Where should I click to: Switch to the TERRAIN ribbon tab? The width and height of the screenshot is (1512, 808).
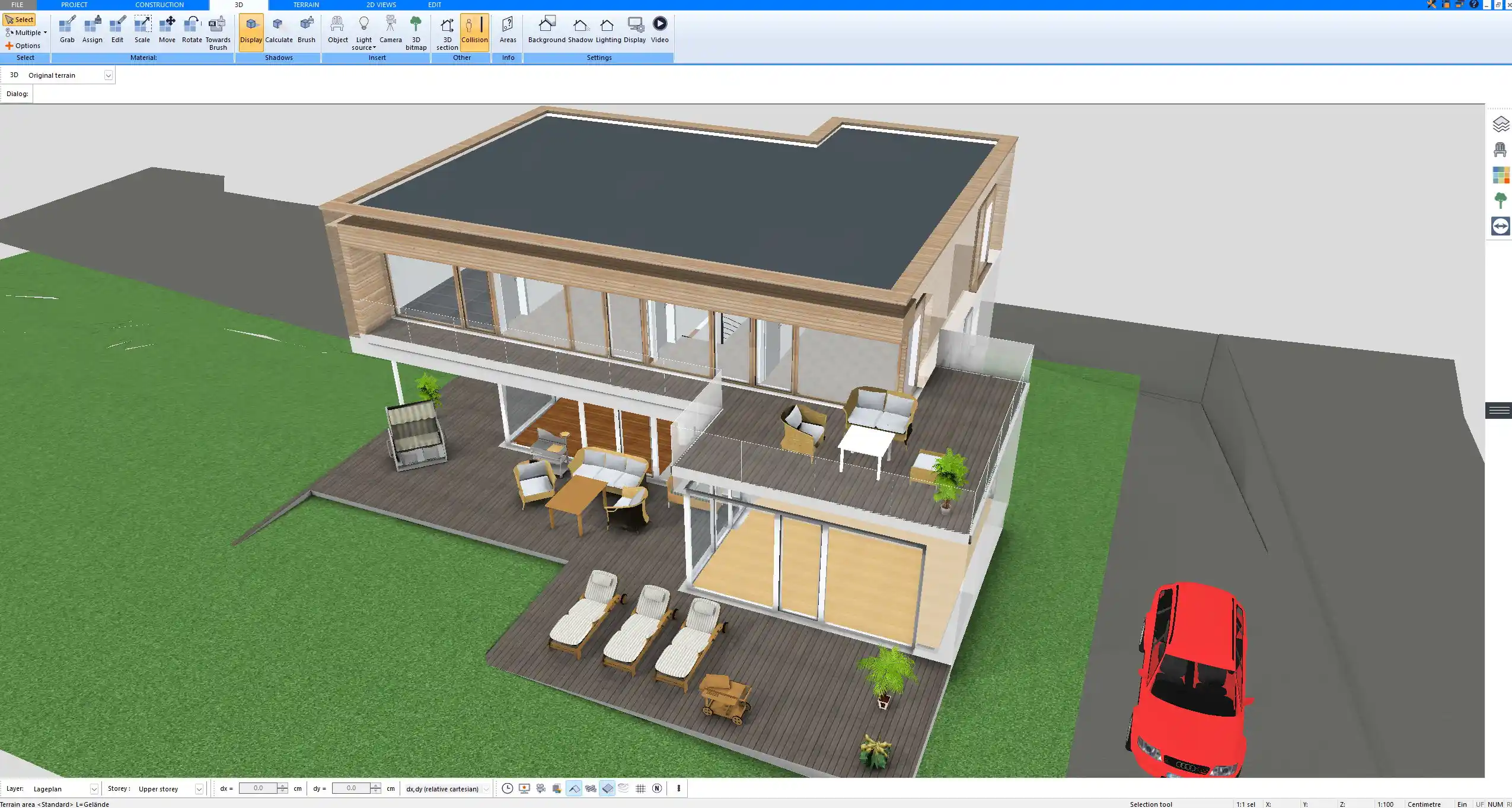pyautogui.click(x=306, y=5)
